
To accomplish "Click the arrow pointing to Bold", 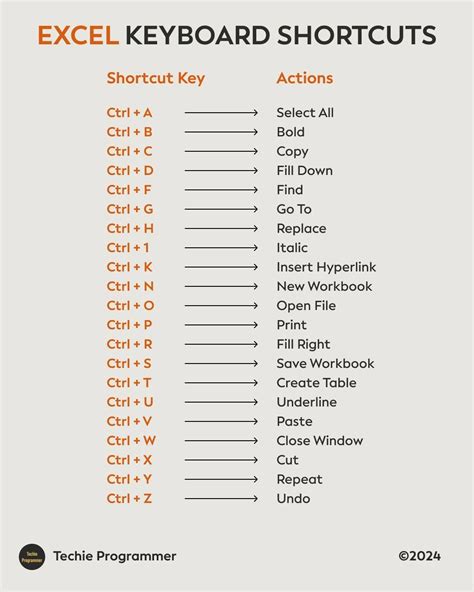I will [x=221, y=132].
